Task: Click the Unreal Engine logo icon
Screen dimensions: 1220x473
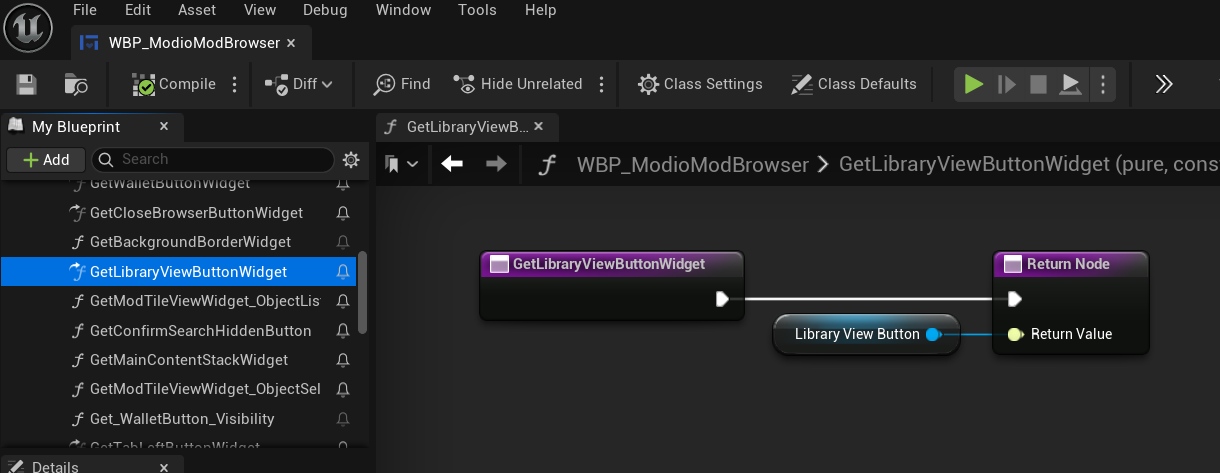Action: (x=28, y=27)
